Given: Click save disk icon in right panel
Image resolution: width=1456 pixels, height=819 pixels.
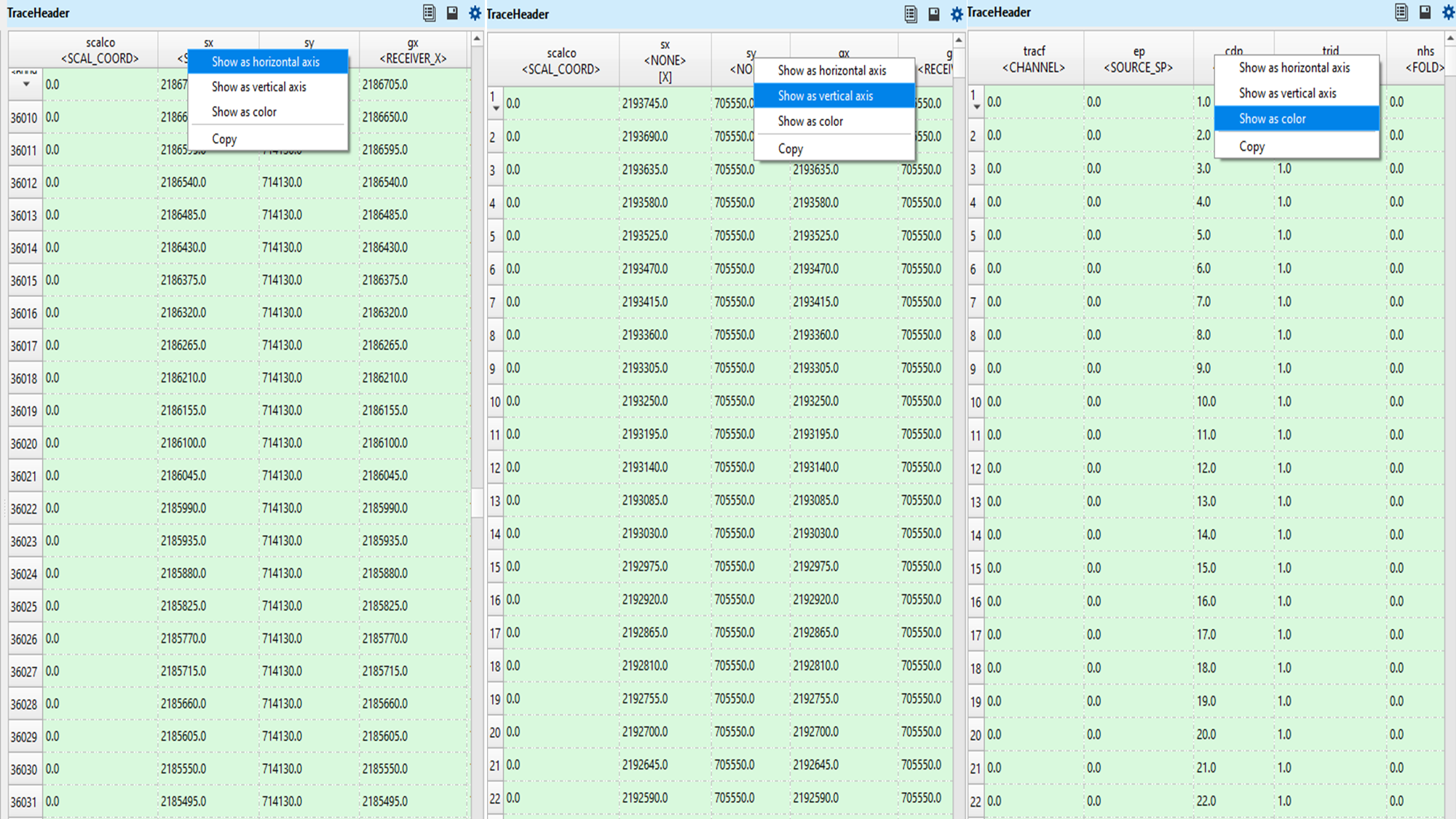Looking at the screenshot, I should (1425, 12).
